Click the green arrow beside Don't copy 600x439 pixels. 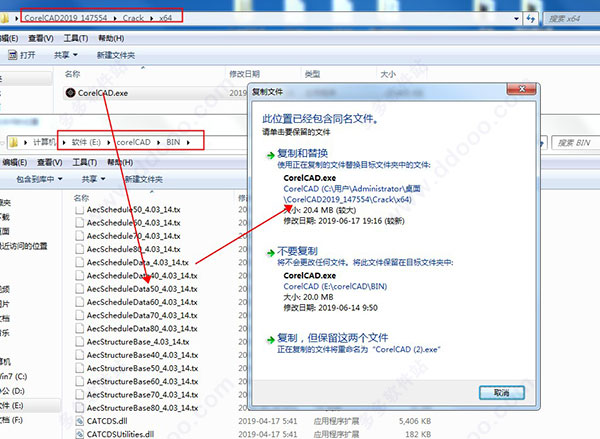pos(271,253)
